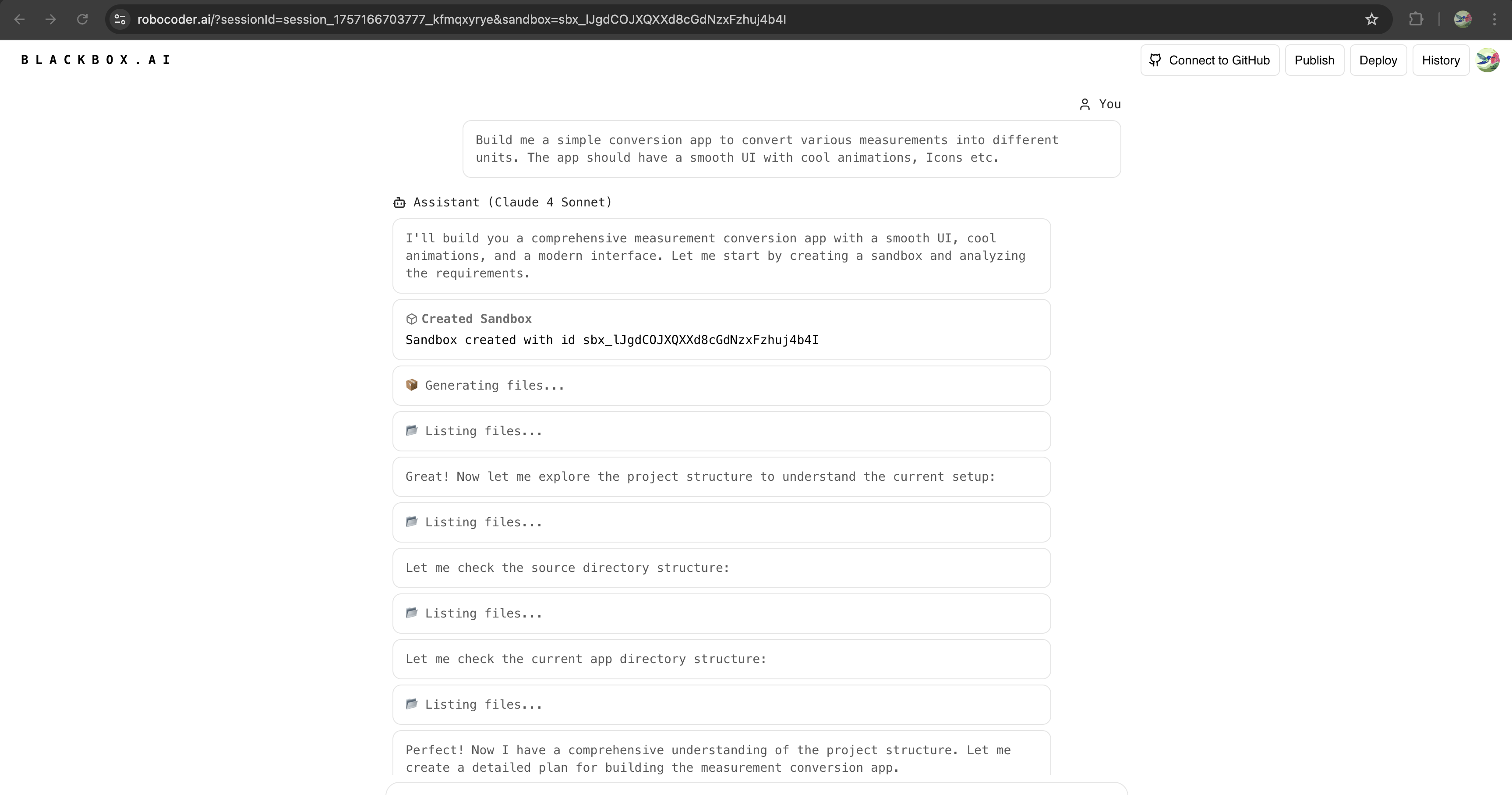Bookmark this page with star icon
Image resolution: width=1512 pixels, height=795 pixels.
1371,19
